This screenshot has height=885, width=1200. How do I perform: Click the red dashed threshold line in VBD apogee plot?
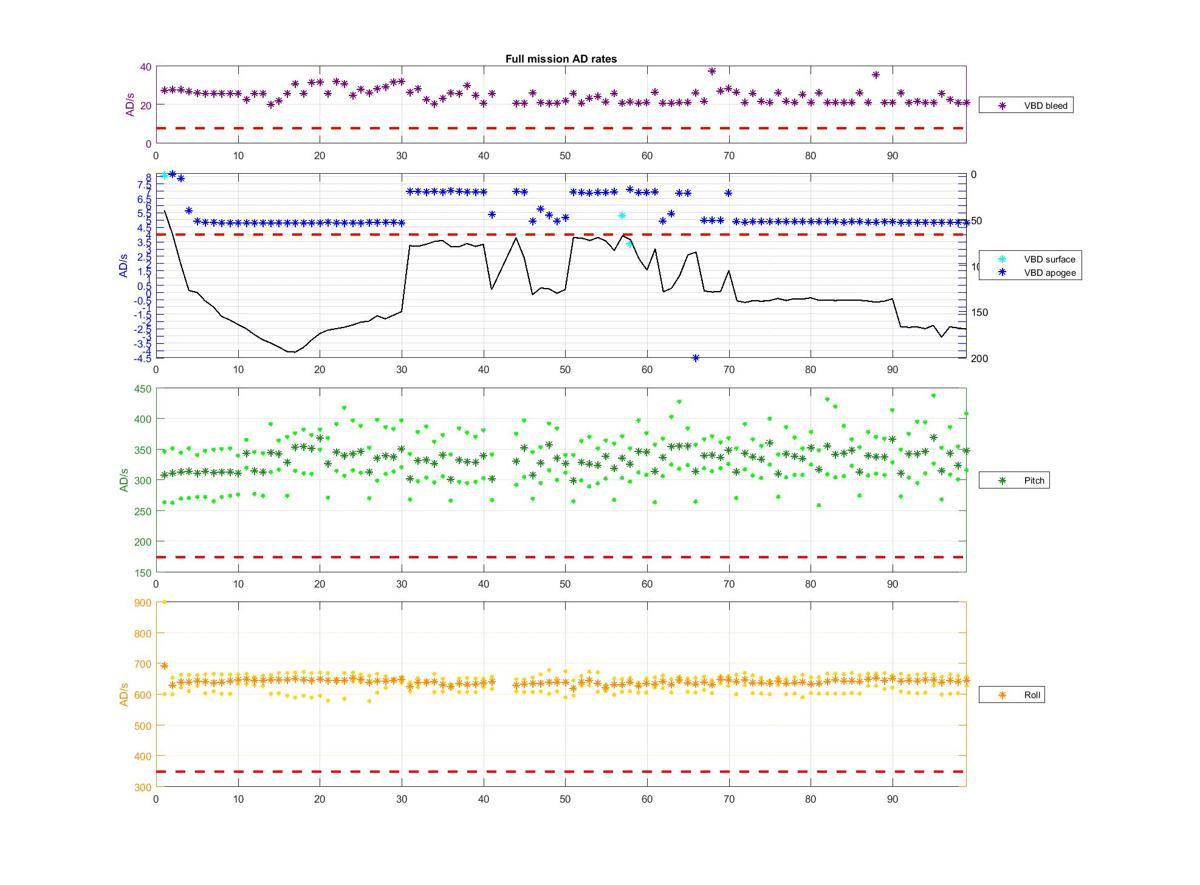tap(561, 234)
